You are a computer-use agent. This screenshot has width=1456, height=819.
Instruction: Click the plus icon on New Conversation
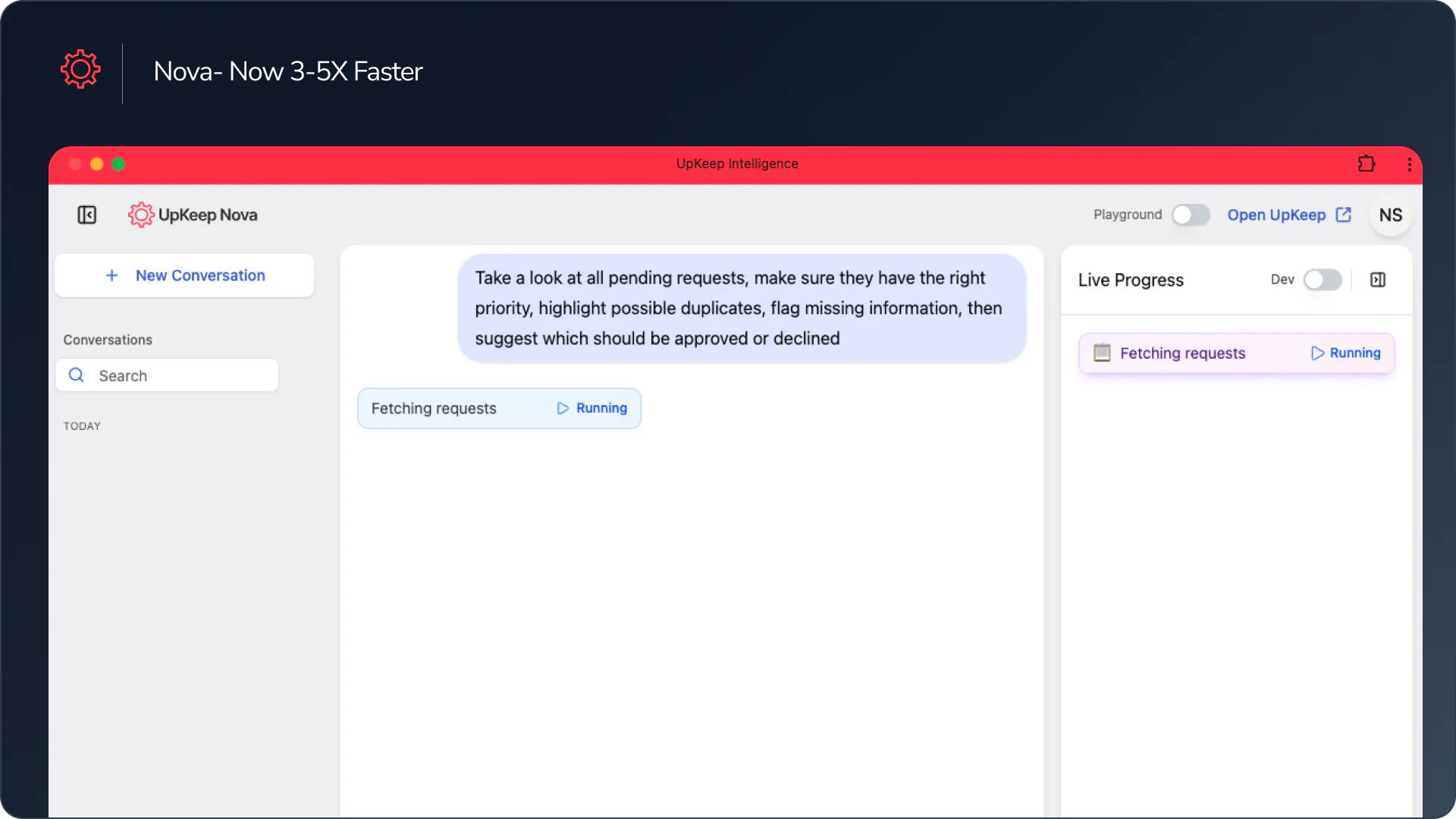[111, 275]
